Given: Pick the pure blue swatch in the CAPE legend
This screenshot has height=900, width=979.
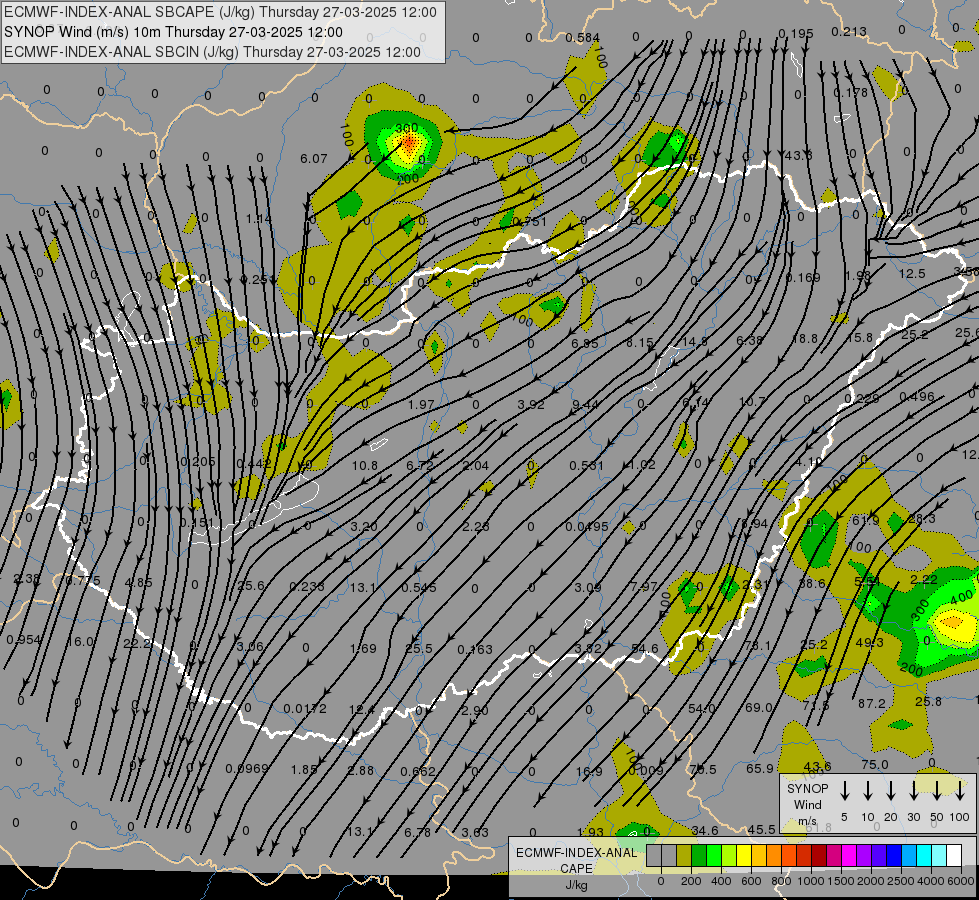Looking at the screenshot, I should click(894, 855).
